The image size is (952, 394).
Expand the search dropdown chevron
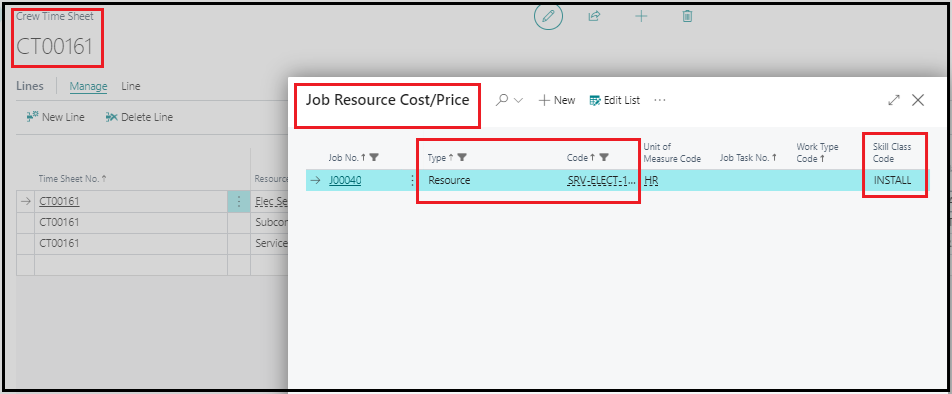pos(518,101)
